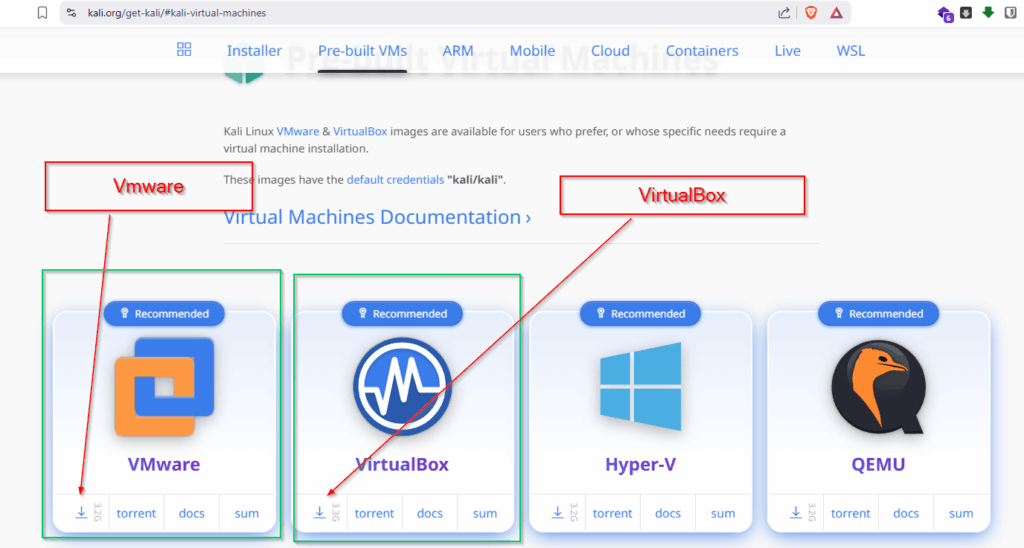Open site settings icon in address bar
Image resolution: width=1024 pixels, height=548 pixels.
pos(72,13)
